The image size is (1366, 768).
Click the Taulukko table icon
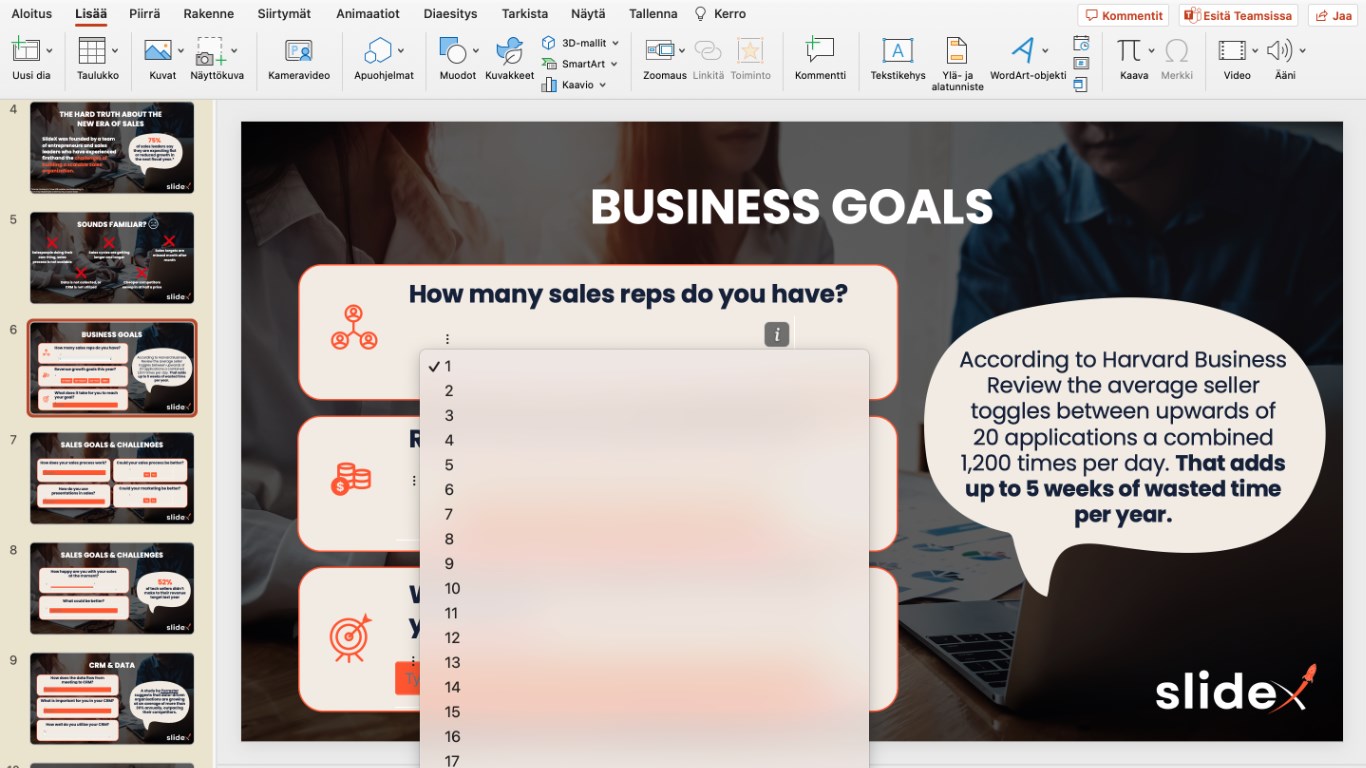click(92, 50)
